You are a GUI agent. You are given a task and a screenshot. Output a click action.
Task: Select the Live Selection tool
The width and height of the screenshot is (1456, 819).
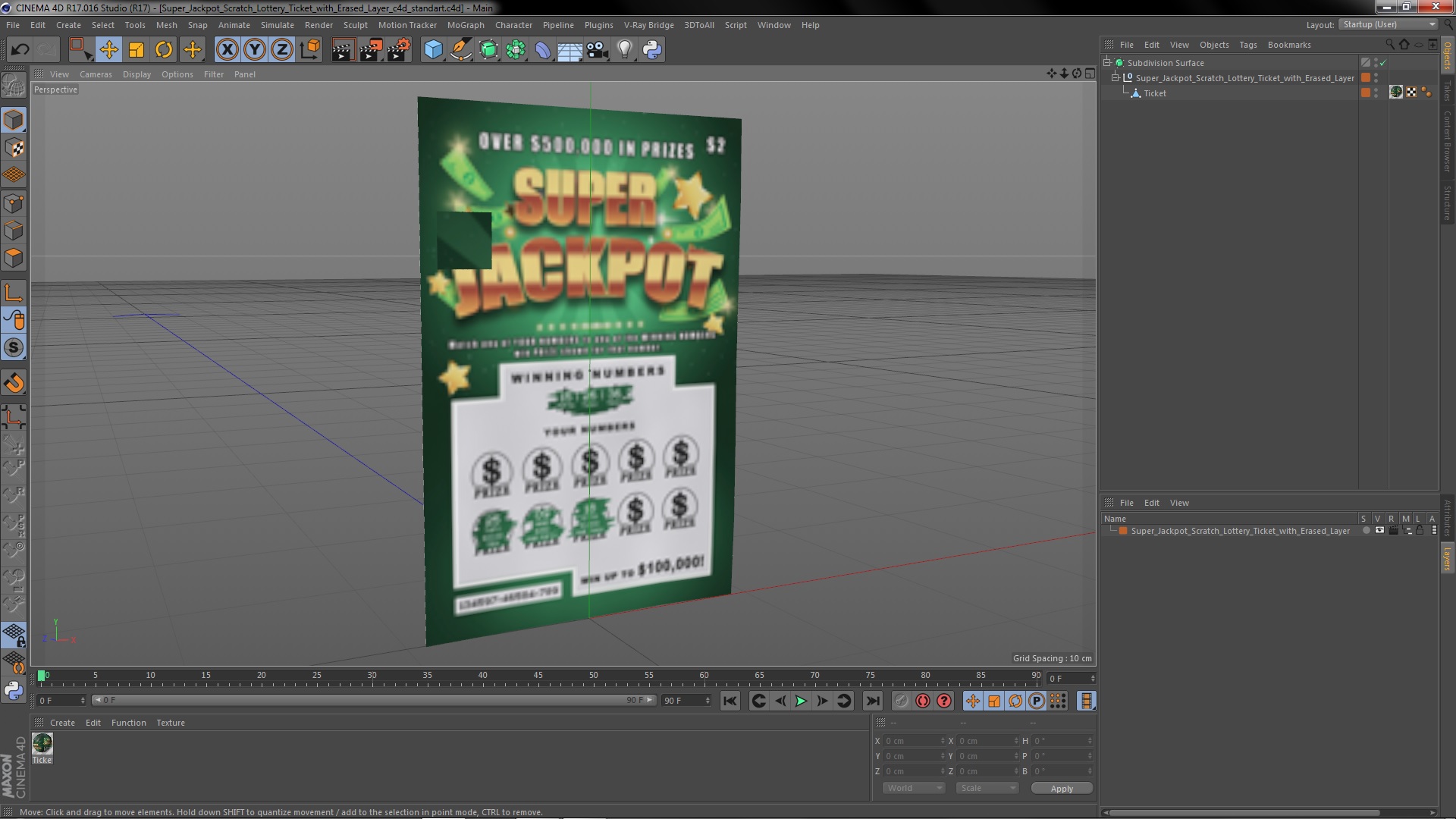click(80, 50)
